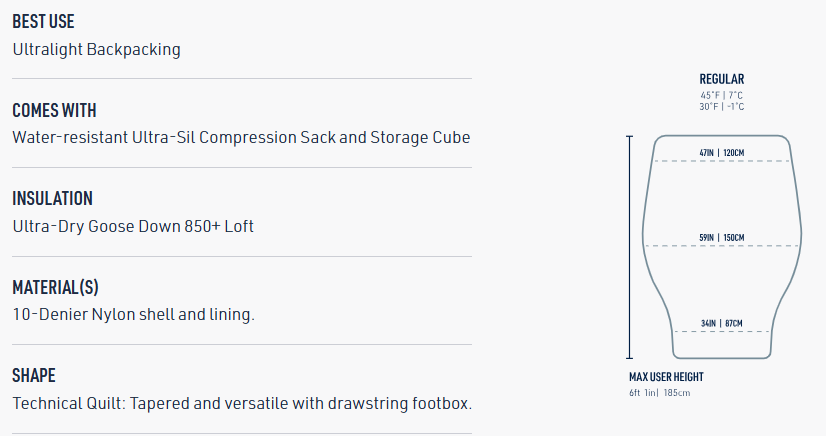Click the Ultra-Sil Compression Sack description
This screenshot has height=436, width=826.
(x=241, y=137)
